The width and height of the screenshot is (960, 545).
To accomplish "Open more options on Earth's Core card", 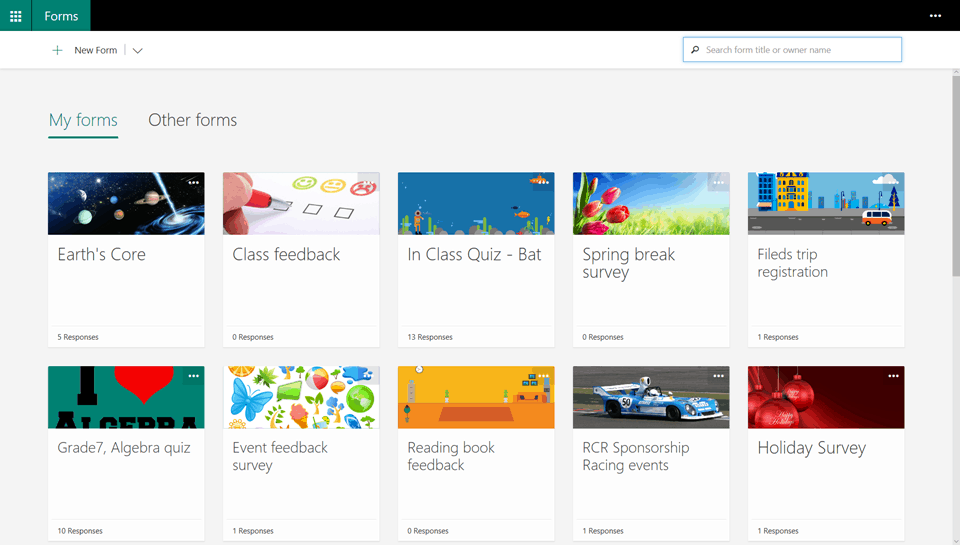I will coord(193,183).
